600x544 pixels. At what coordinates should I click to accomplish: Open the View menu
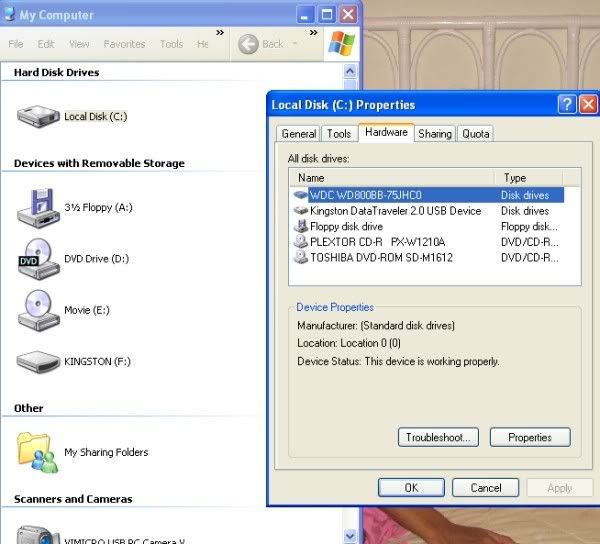click(x=79, y=44)
